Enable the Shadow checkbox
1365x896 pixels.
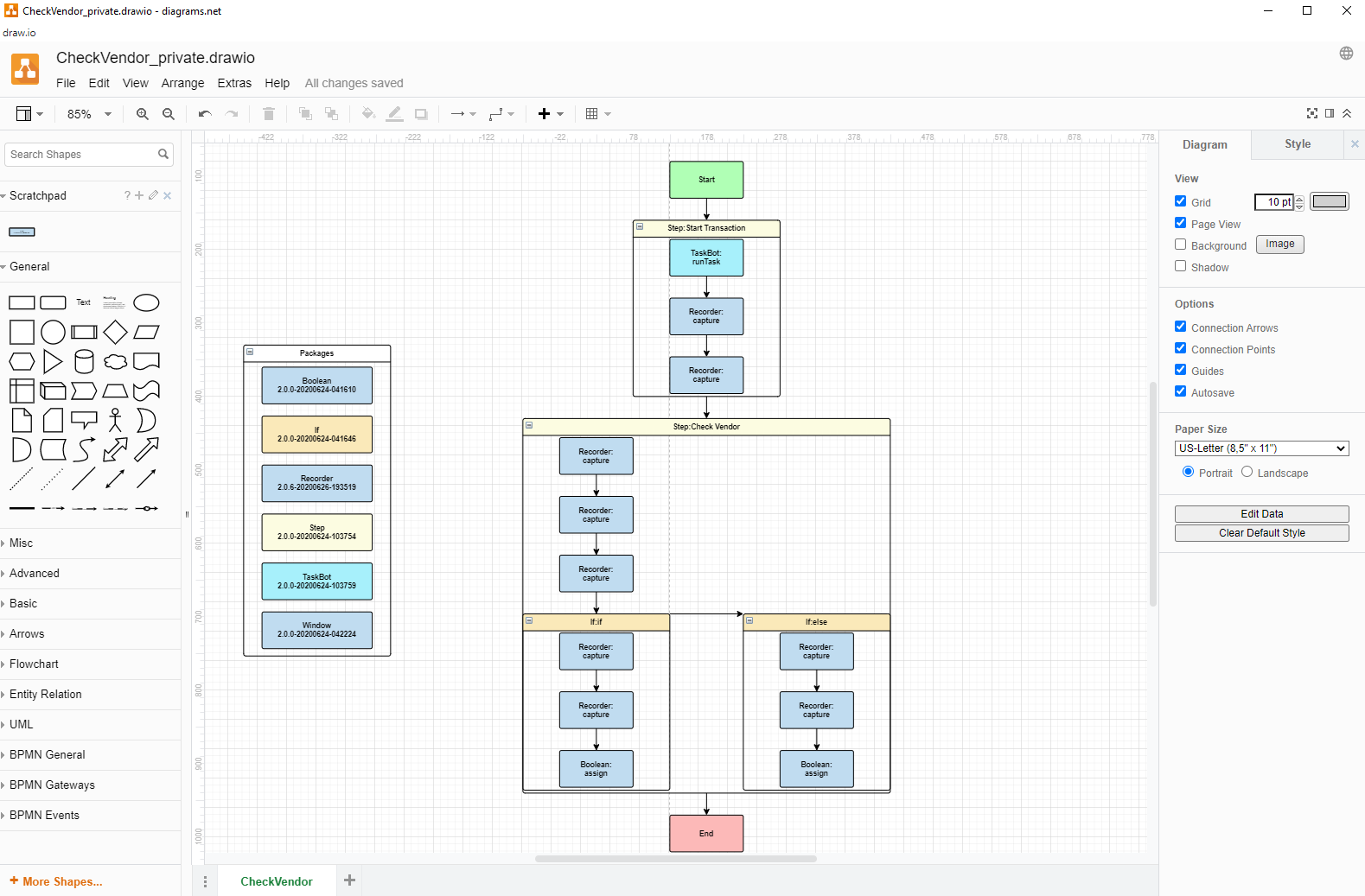(1180, 266)
